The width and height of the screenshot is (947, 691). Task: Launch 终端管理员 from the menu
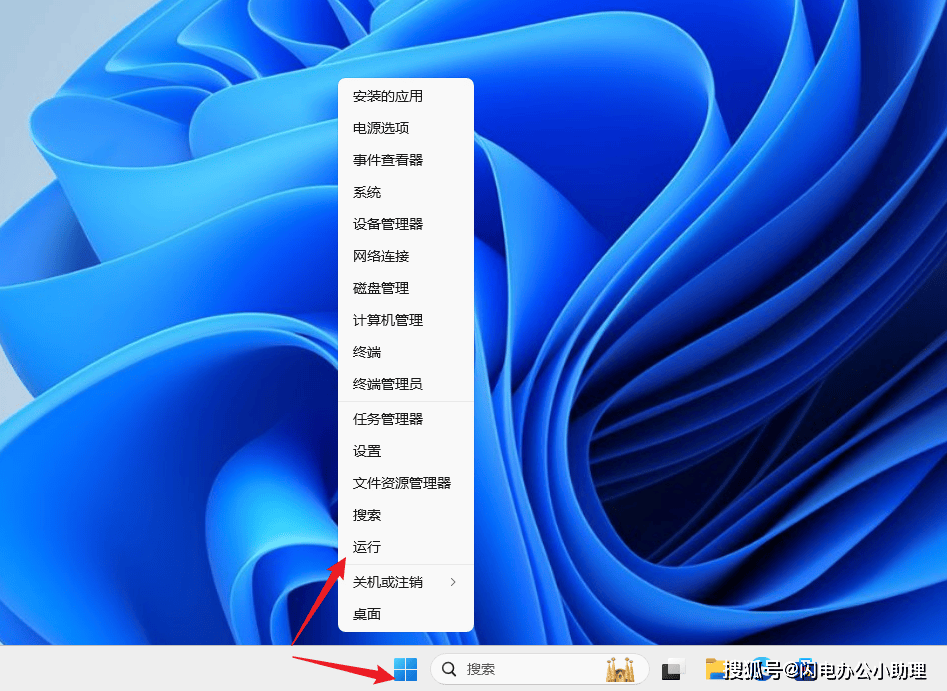[x=406, y=384]
